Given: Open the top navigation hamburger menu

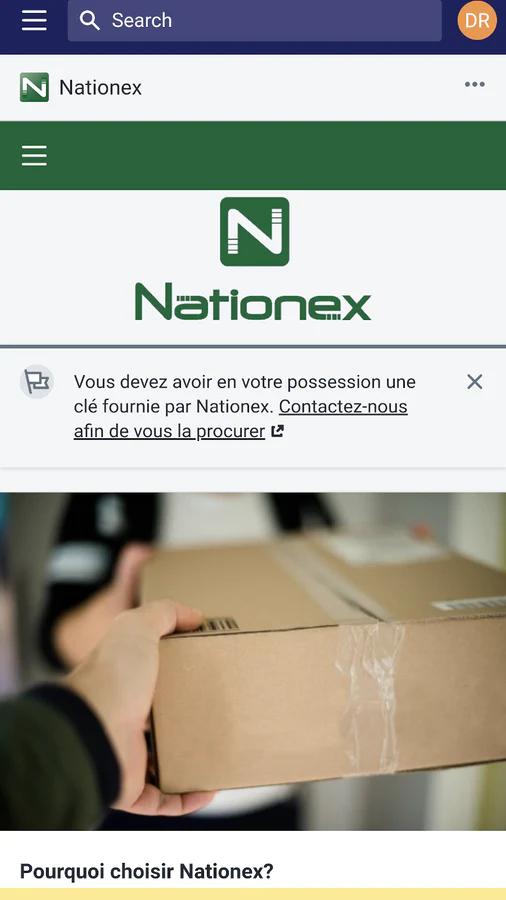Looking at the screenshot, I should tap(34, 20).
